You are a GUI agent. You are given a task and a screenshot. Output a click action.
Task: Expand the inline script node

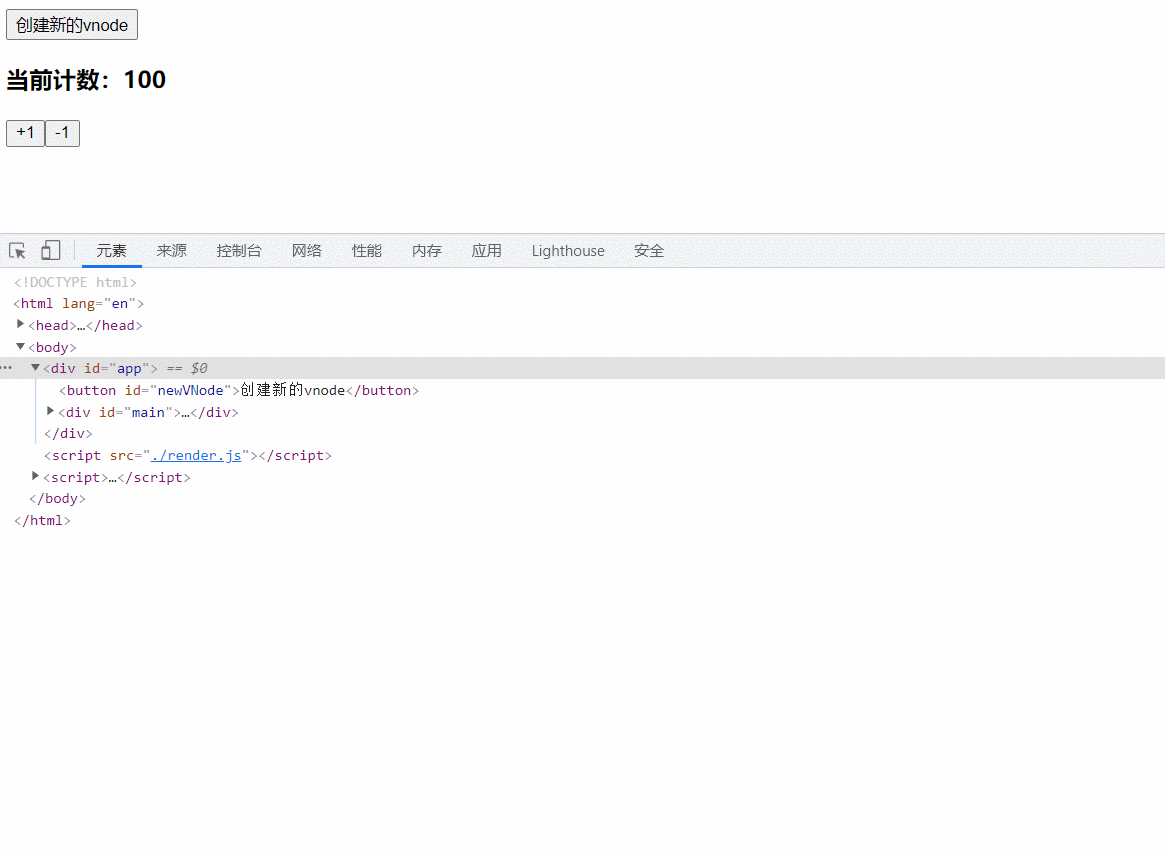click(36, 476)
